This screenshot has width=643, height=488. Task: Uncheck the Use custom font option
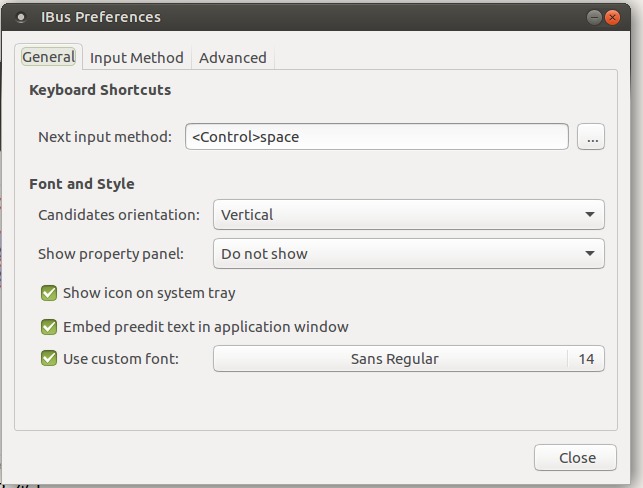click(49, 358)
